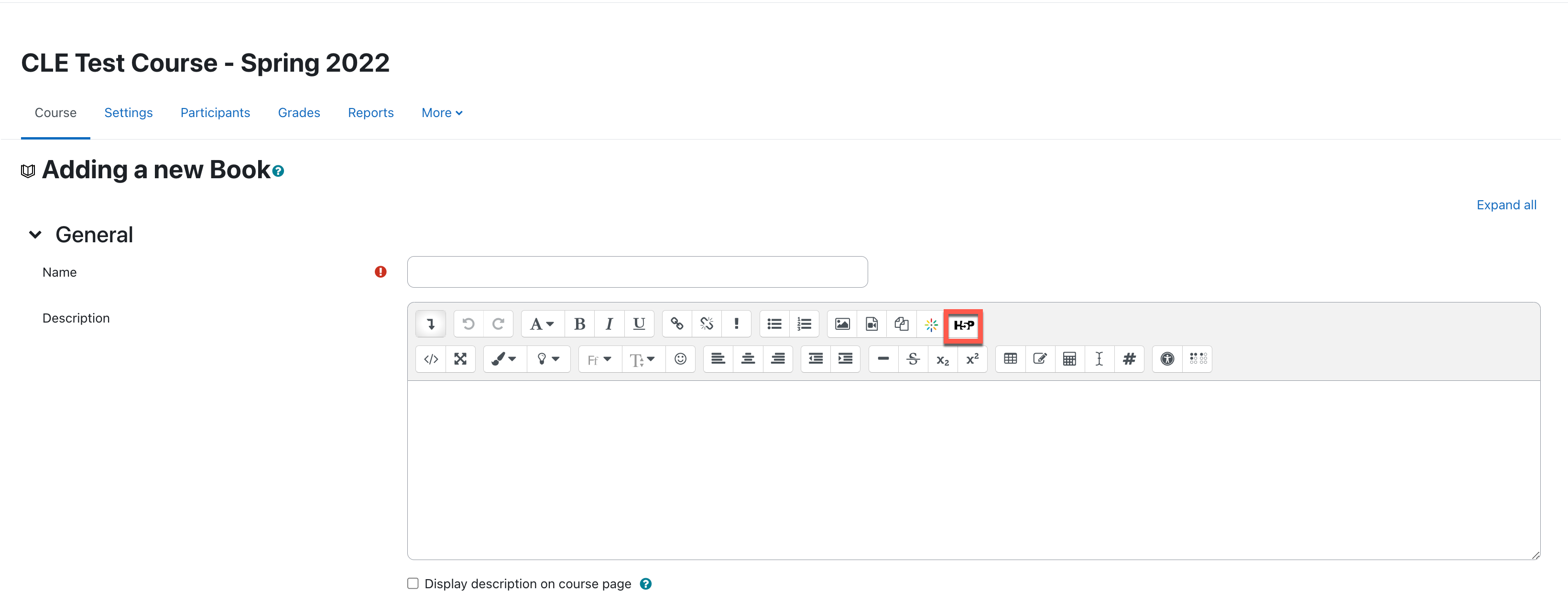Insert an emoji with smiley icon
This screenshot has width=1568, height=604.
[680, 359]
